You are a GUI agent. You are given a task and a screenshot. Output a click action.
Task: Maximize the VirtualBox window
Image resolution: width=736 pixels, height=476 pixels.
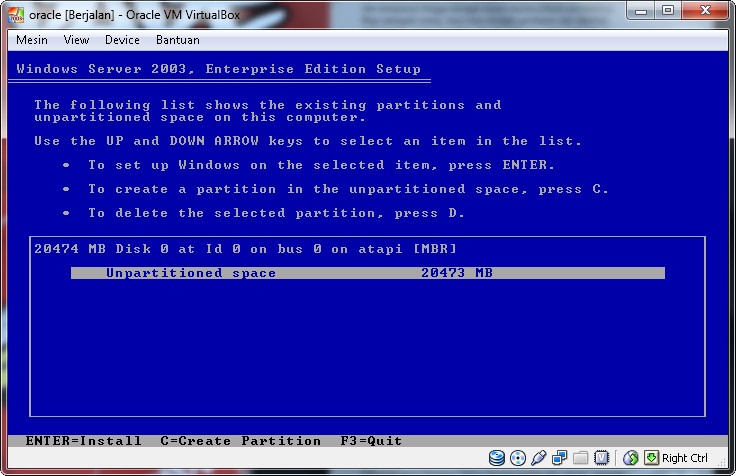(x=668, y=11)
